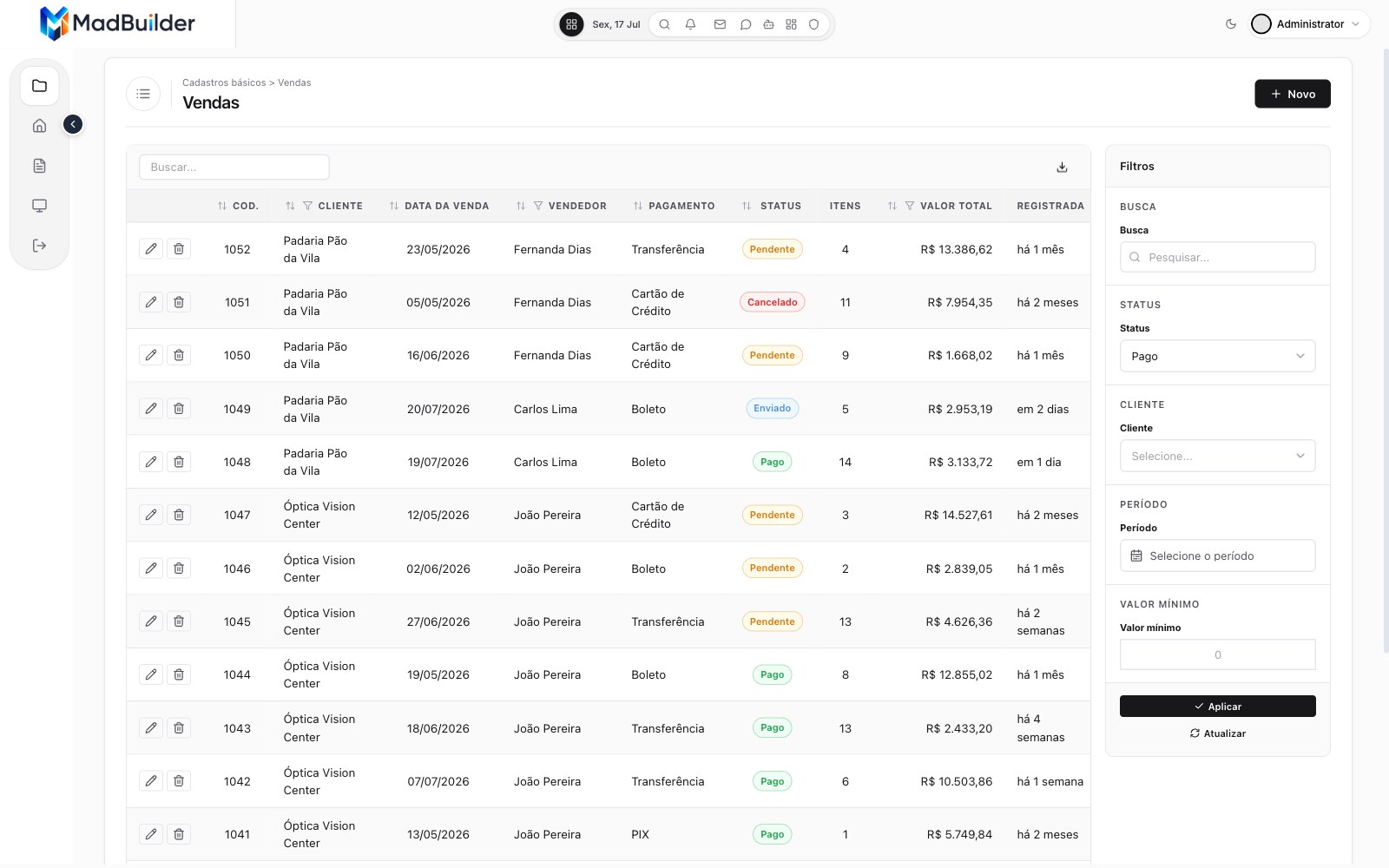This screenshot has width=1389, height=868.
Task: Open filter icon on VALOR TOTAL column
Action: pos(910,206)
